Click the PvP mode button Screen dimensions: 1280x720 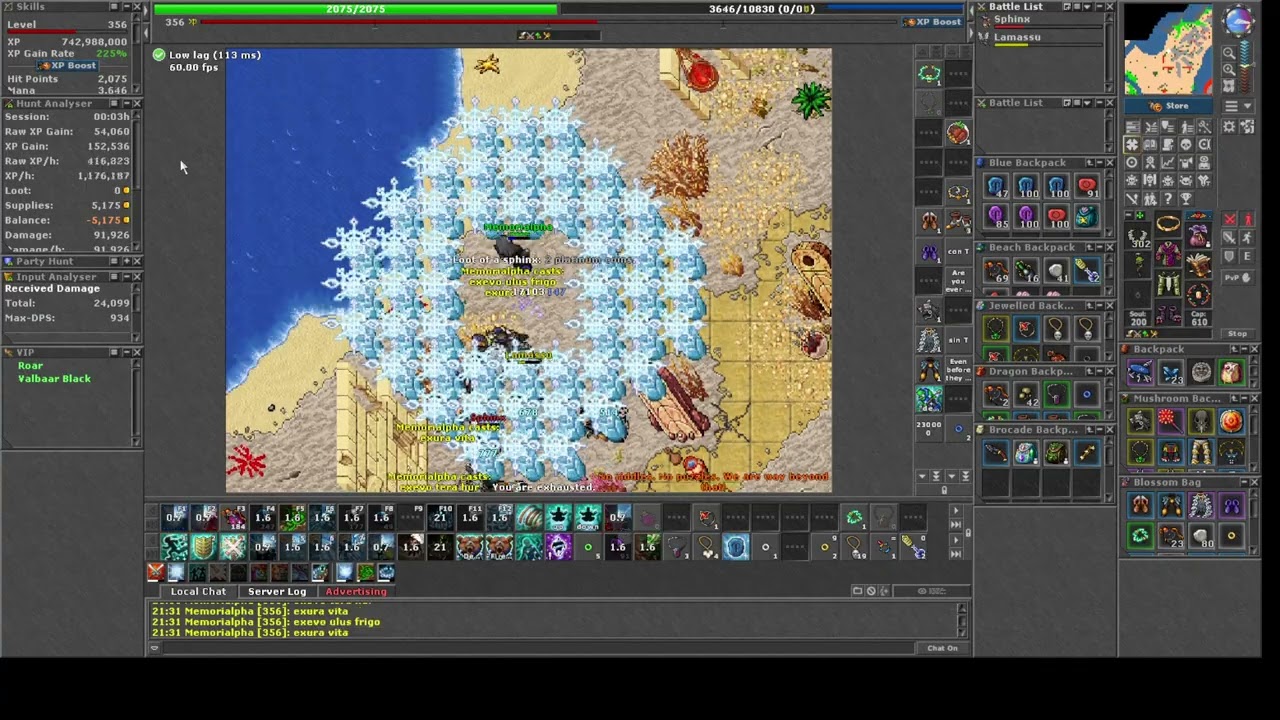[x=1238, y=277]
